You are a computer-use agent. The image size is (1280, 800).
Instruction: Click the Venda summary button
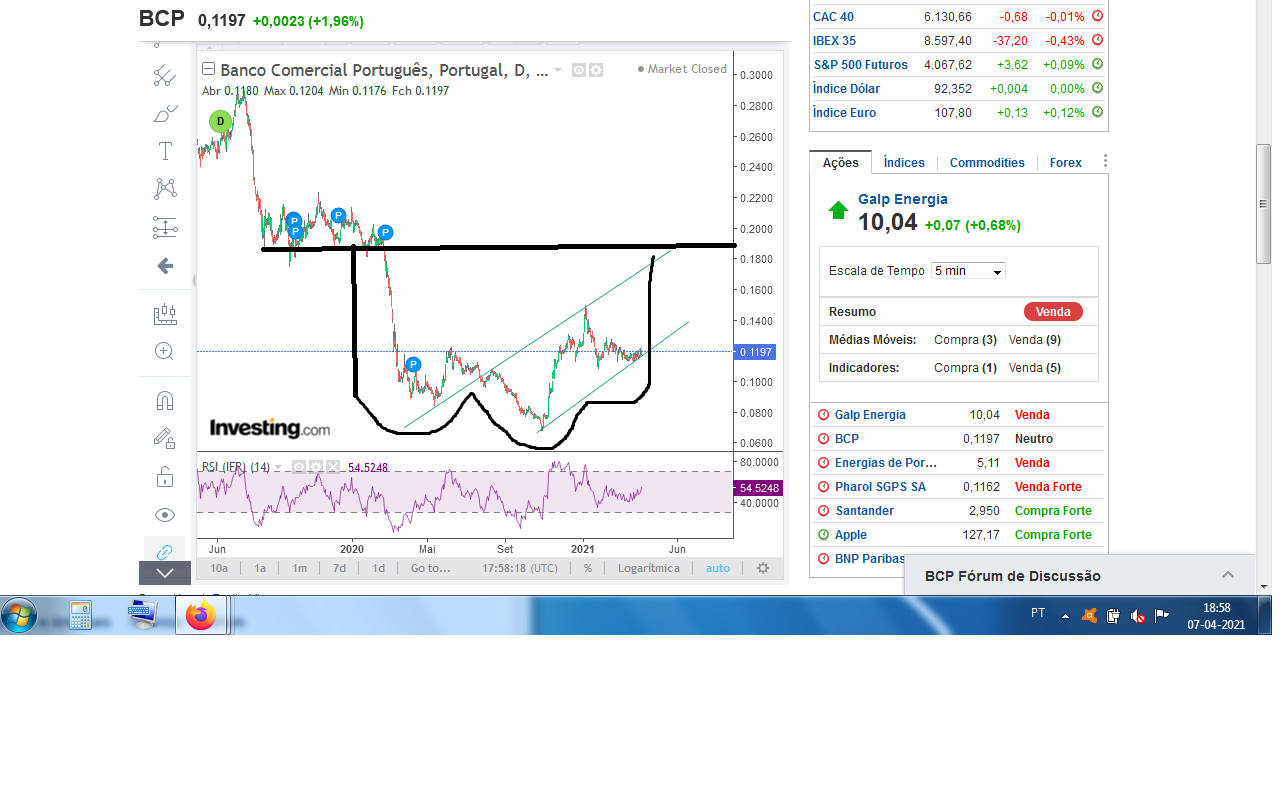click(x=1053, y=312)
